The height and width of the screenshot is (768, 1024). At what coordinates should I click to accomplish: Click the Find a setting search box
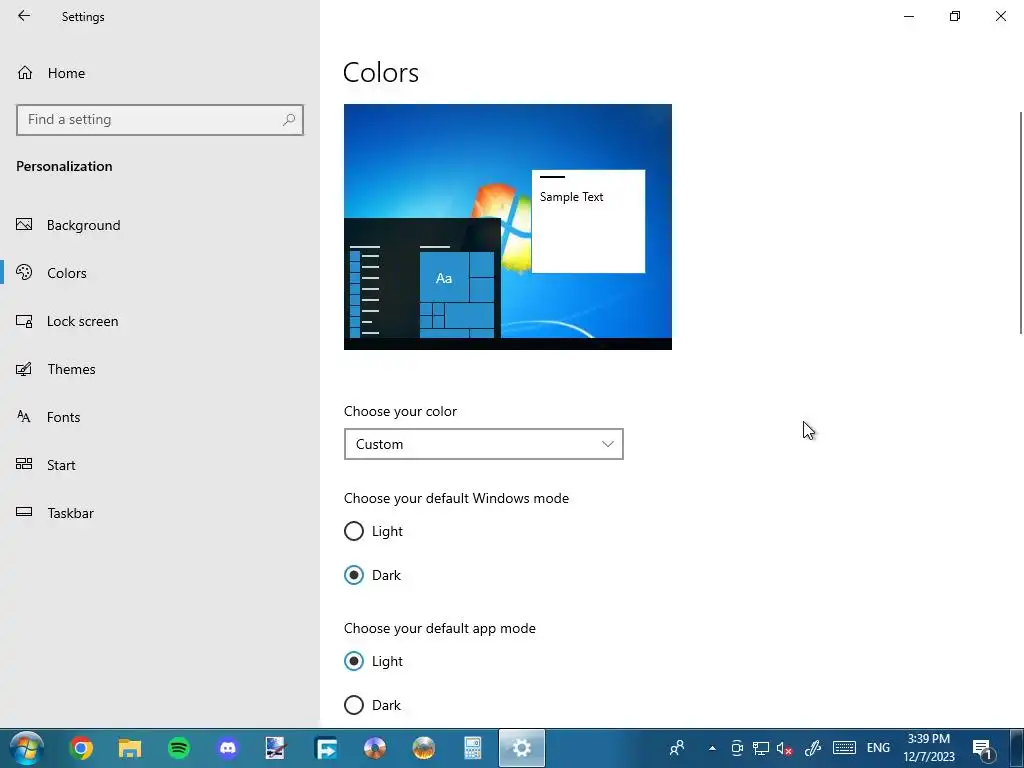pyautogui.click(x=160, y=120)
